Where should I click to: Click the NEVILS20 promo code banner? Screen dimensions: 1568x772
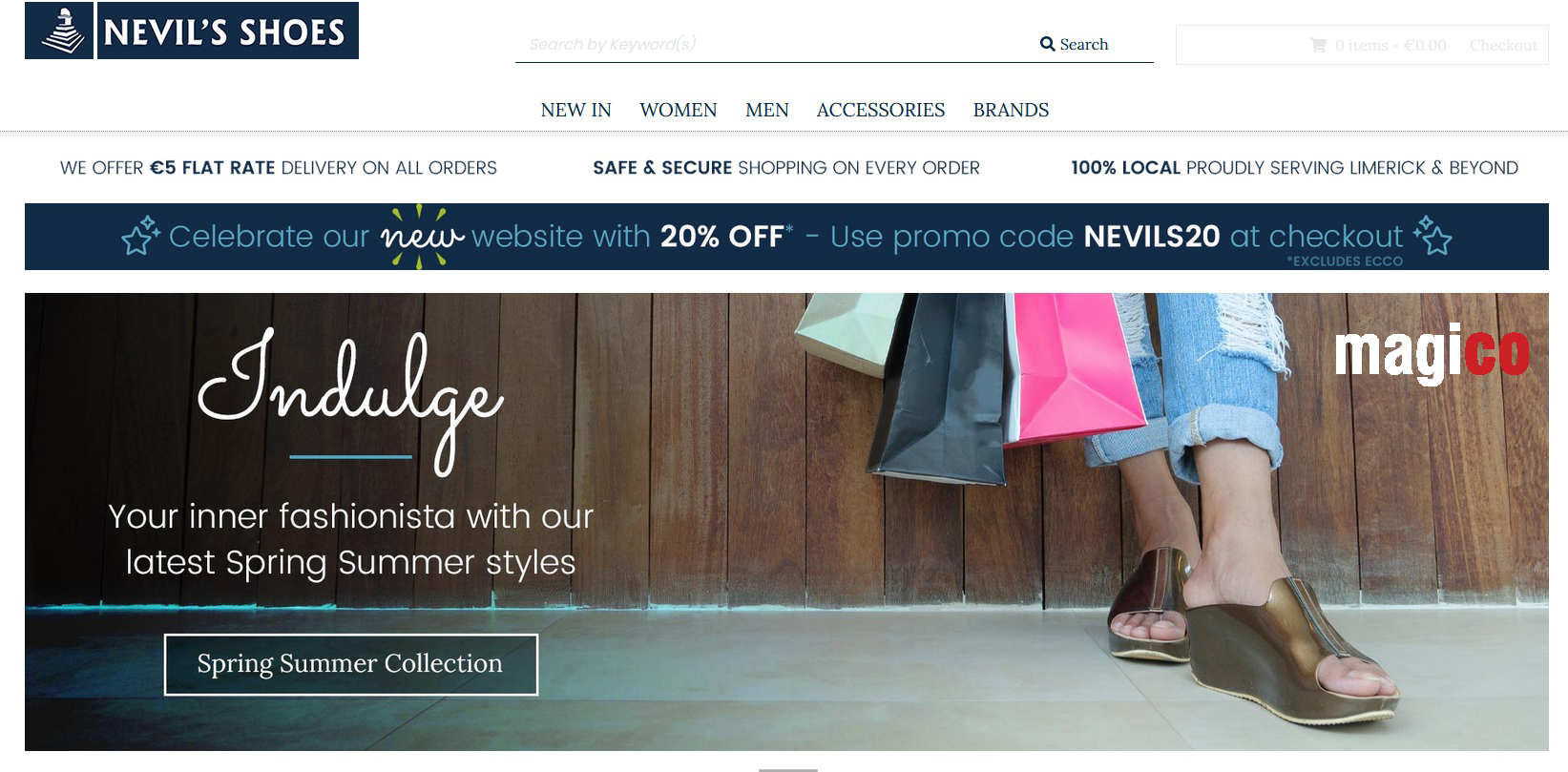tap(786, 237)
